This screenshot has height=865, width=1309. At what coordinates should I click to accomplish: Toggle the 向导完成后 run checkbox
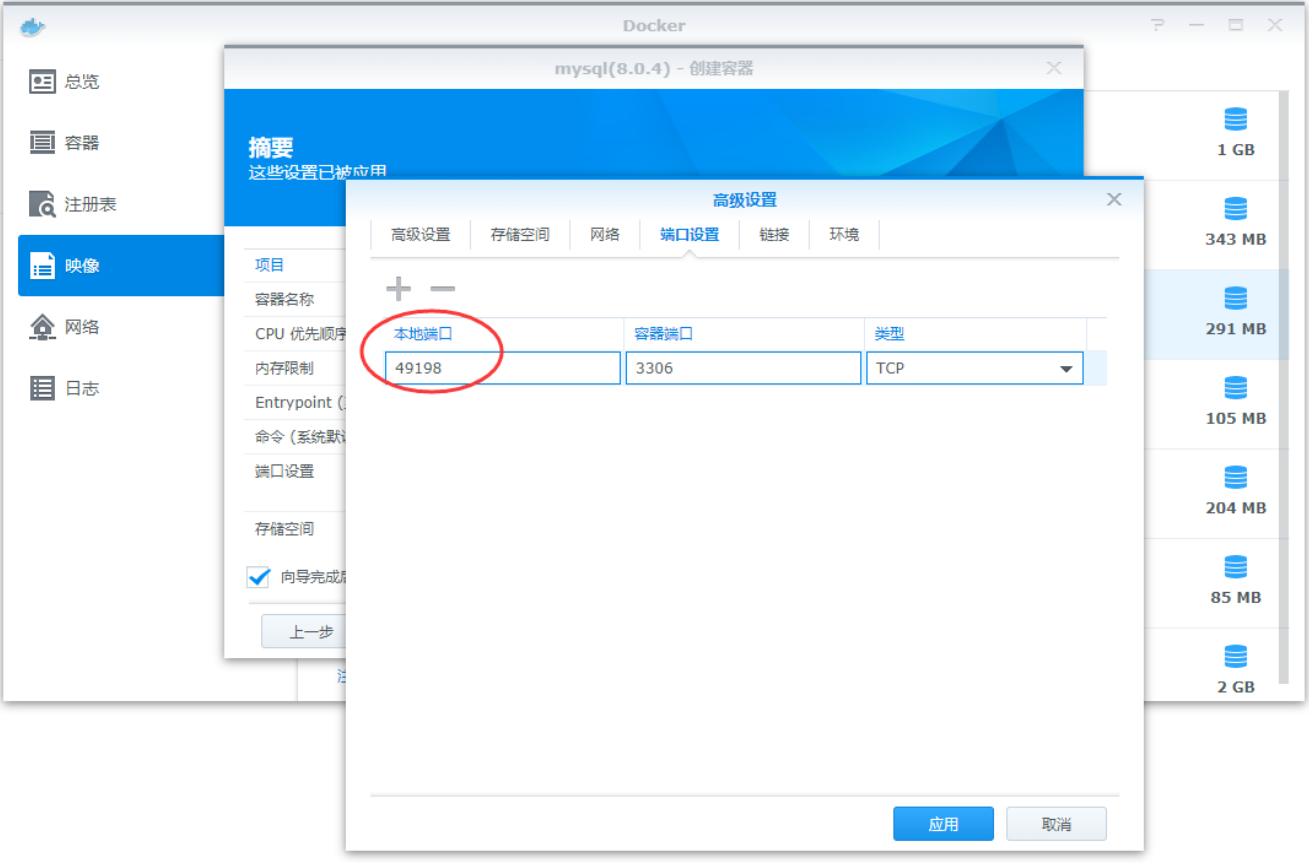pos(259,577)
